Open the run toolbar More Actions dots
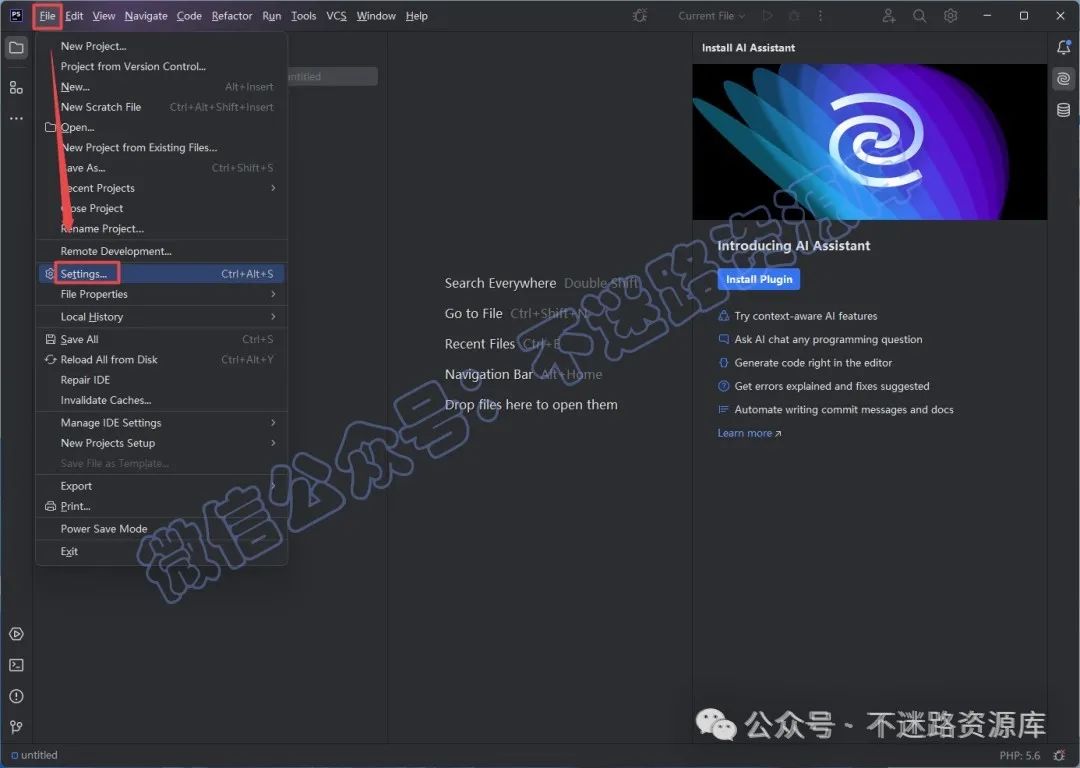 pos(820,16)
